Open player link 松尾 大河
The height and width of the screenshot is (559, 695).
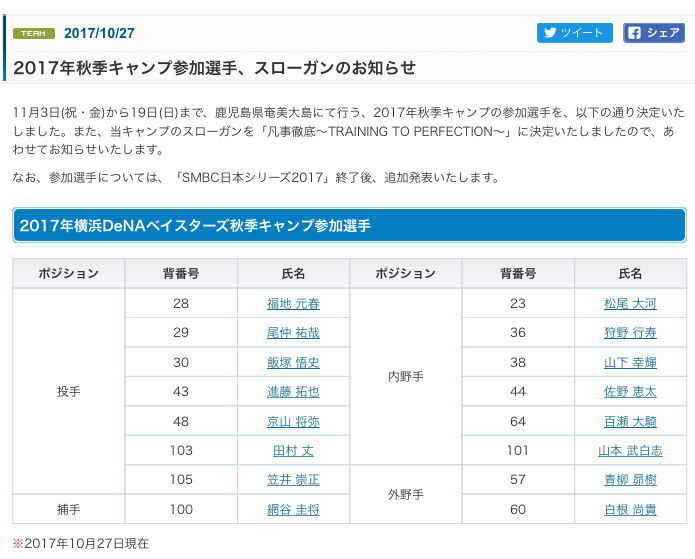pos(630,304)
